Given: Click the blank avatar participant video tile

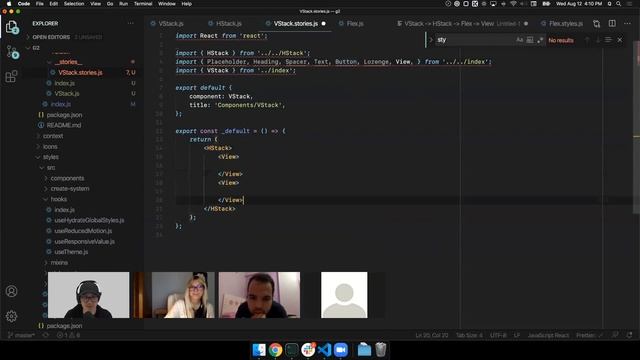Looking at the screenshot, I should [344, 295].
